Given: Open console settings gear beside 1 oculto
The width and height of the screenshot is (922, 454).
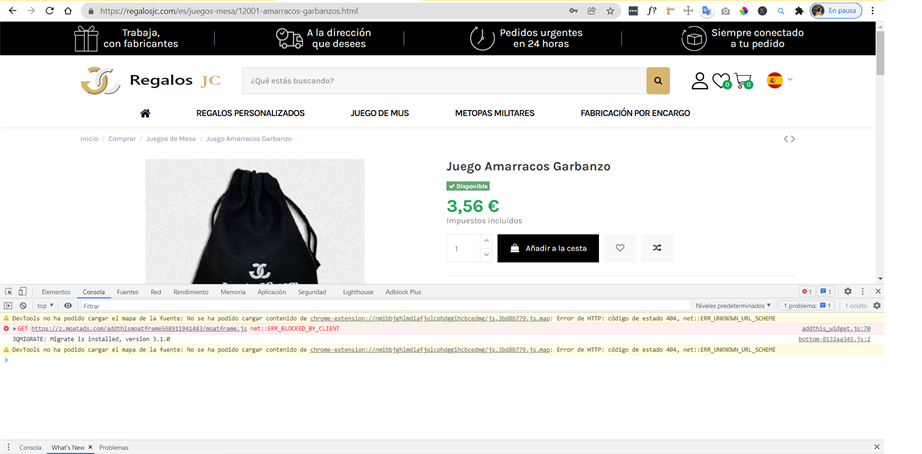Looking at the screenshot, I should [x=877, y=306].
